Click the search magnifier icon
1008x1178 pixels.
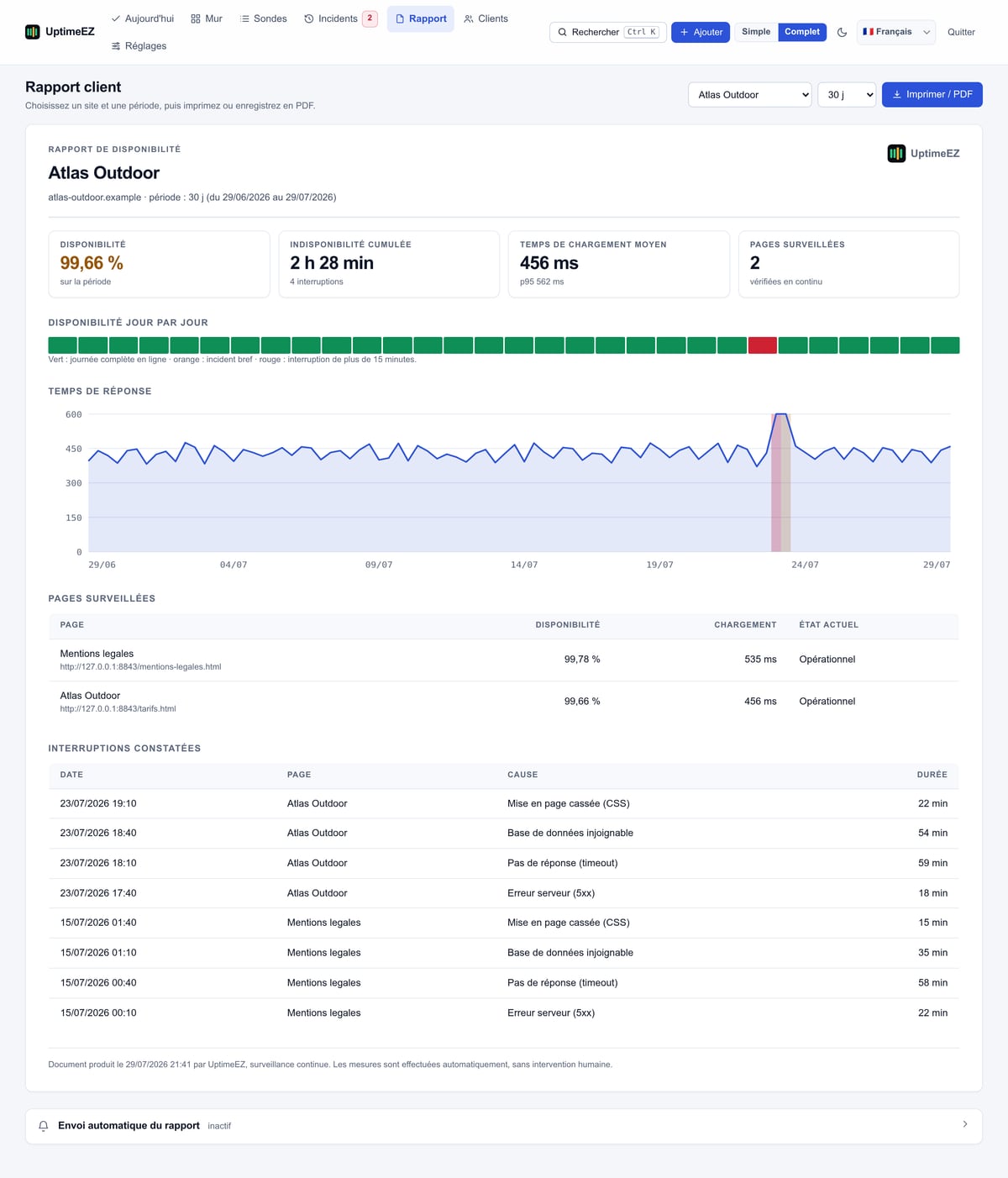563,32
